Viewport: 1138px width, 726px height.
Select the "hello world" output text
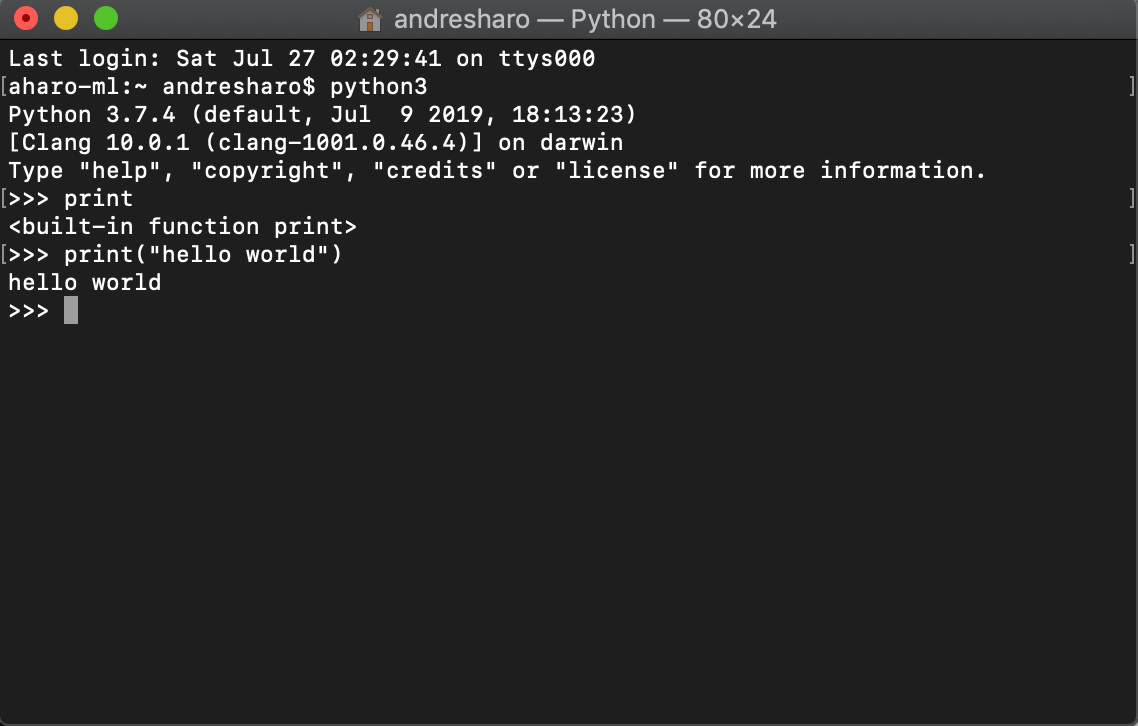[x=84, y=282]
